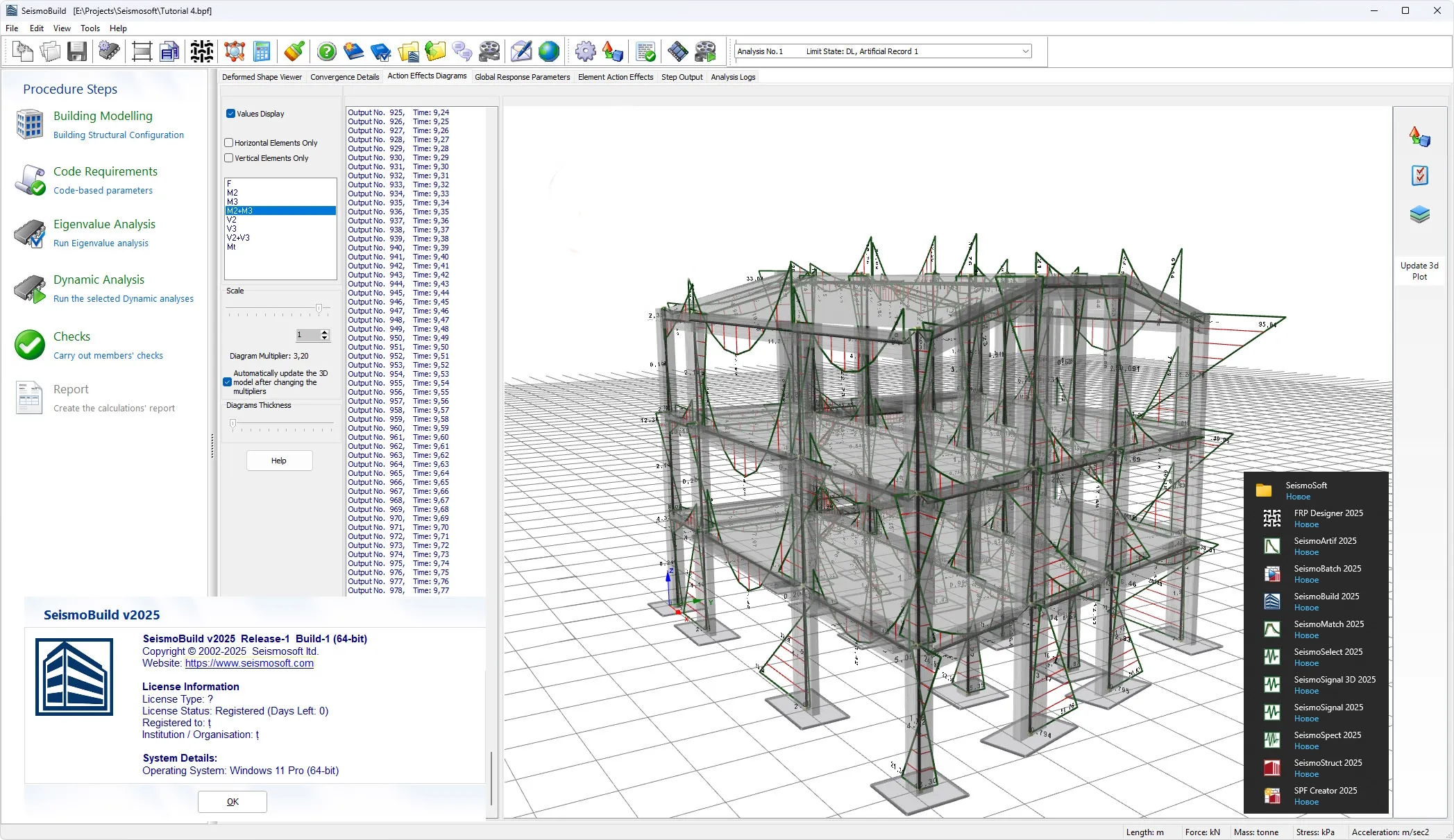Viewport: 1454px width, 840px height.
Task: Click the frame section toolbar icon
Action: [x=142, y=51]
